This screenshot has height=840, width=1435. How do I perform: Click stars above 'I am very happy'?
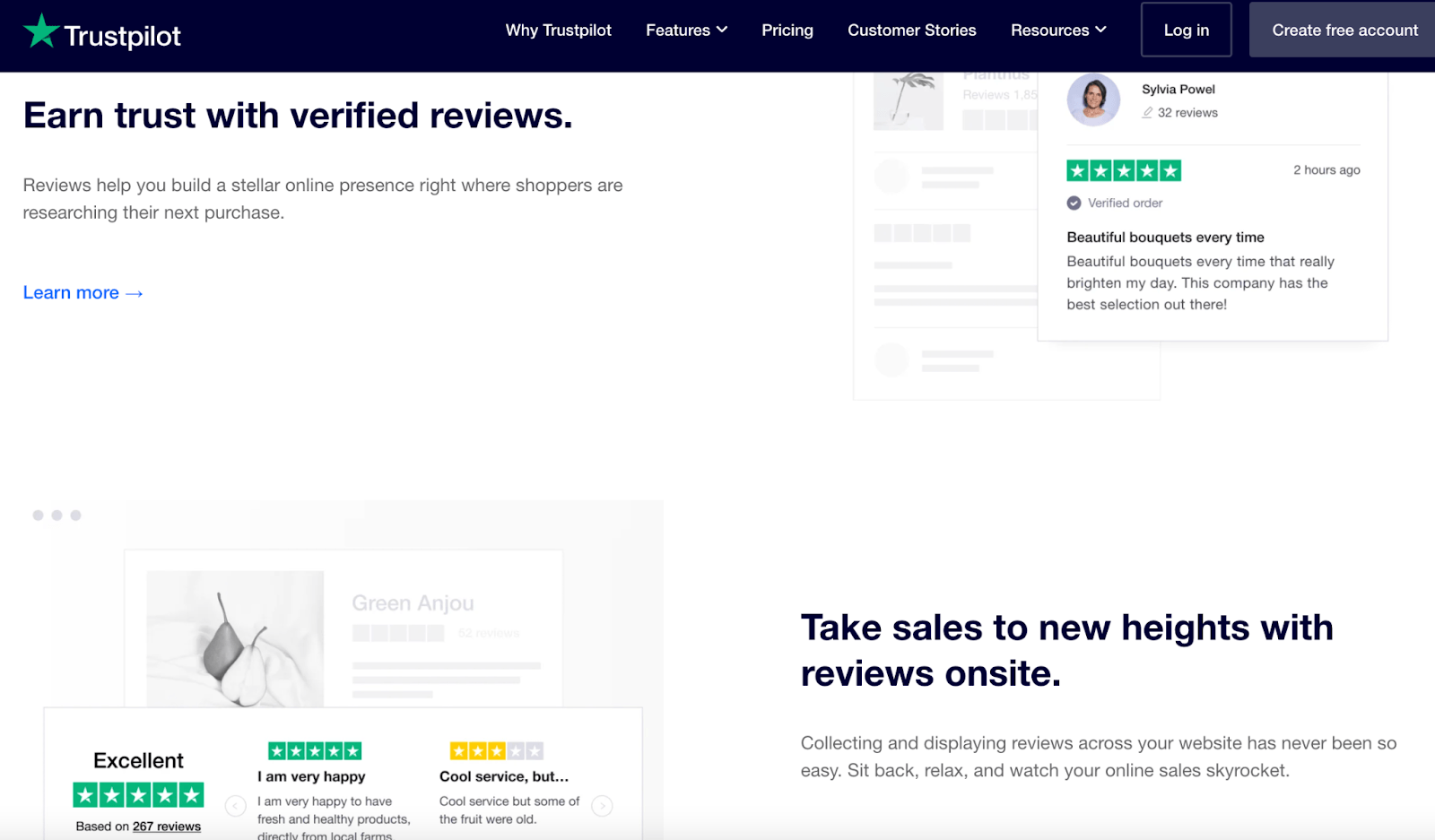pyautogui.click(x=315, y=751)
